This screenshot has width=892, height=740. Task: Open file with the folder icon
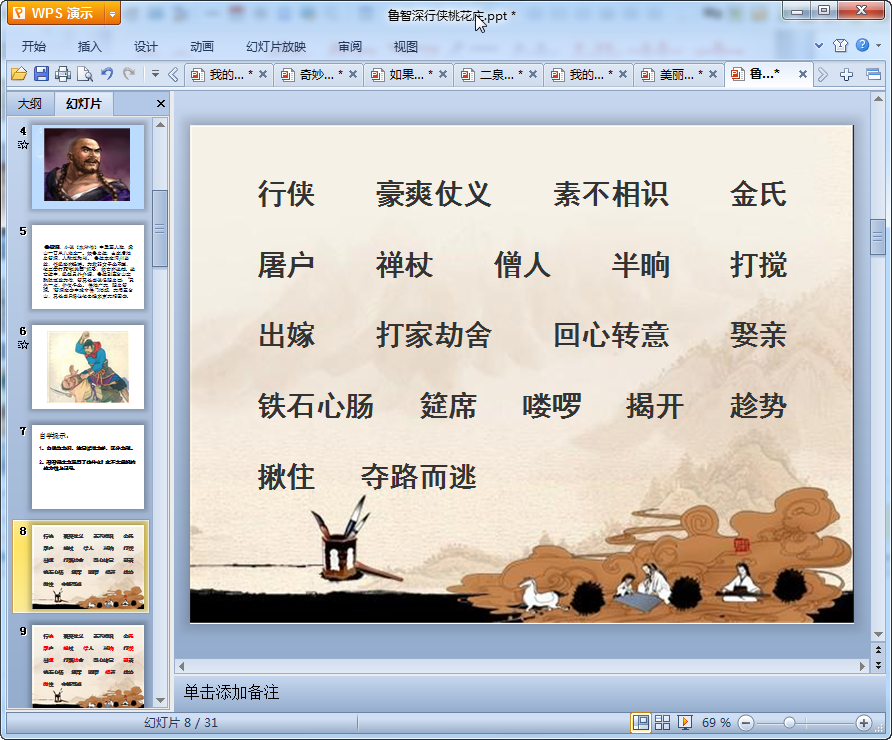pyautogui.click(x=19, y=74)
